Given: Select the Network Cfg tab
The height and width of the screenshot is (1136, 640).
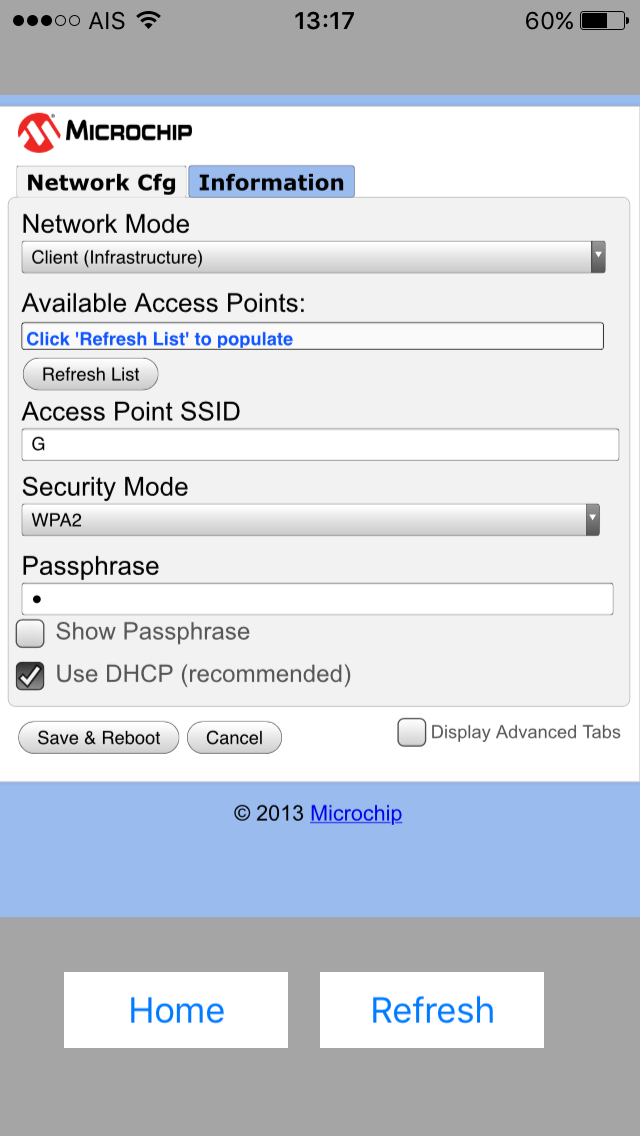Looking at the screenshot, I should tap(101, 182).
